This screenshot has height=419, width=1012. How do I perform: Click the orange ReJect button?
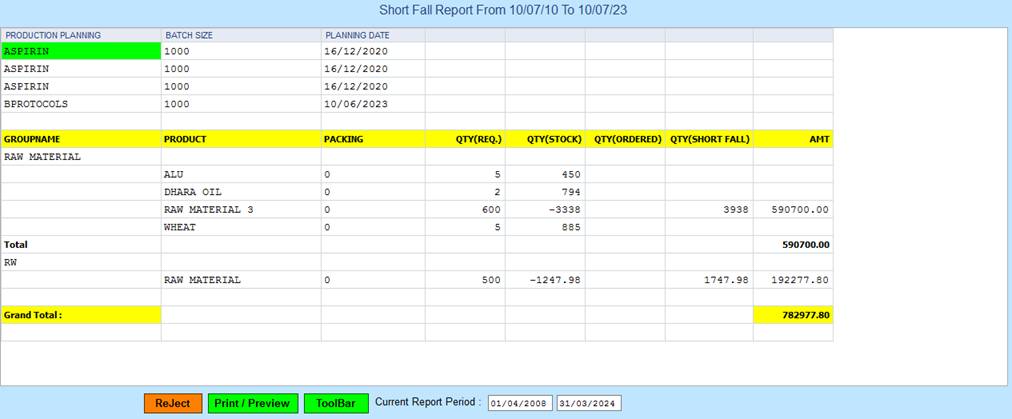point(173,403)
